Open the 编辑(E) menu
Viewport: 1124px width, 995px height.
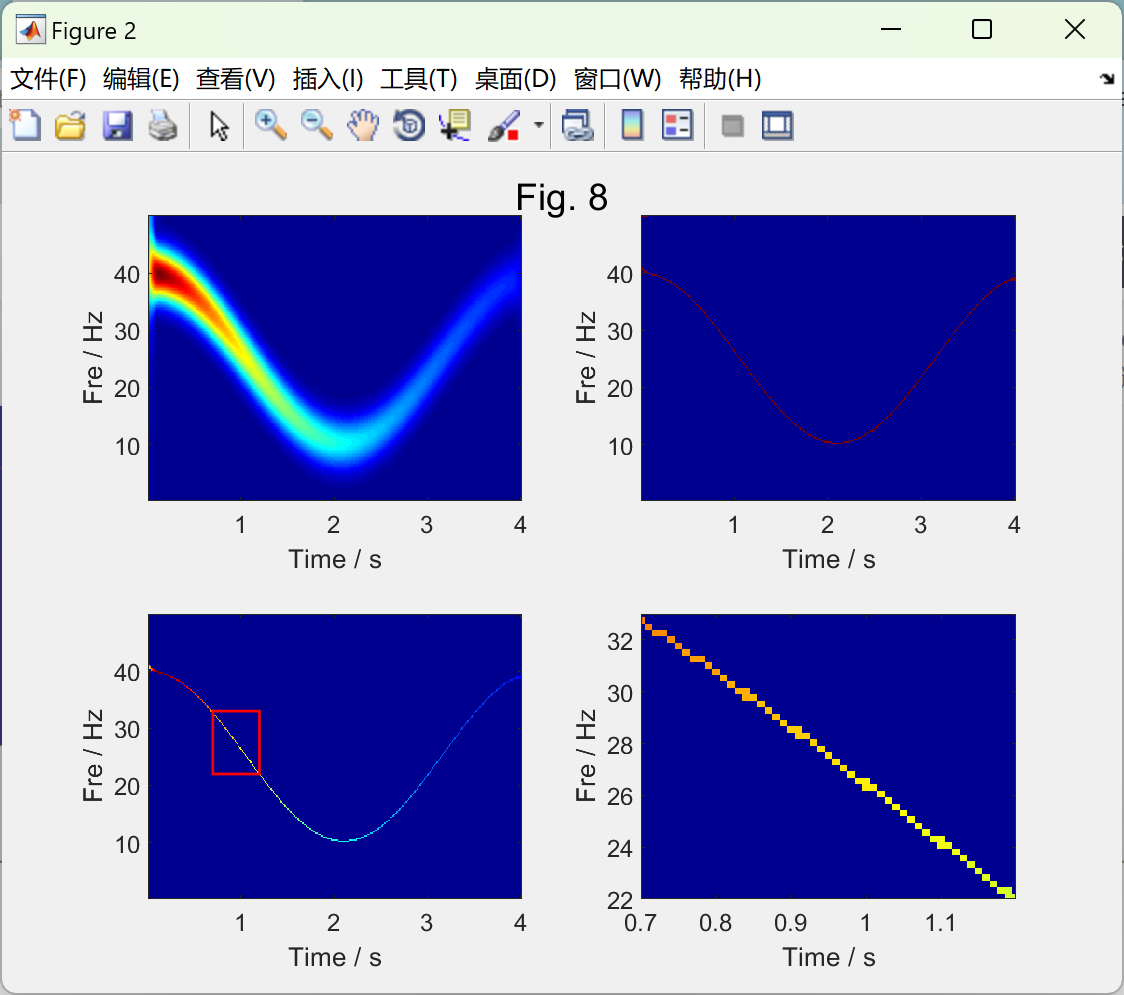point(140,79)
